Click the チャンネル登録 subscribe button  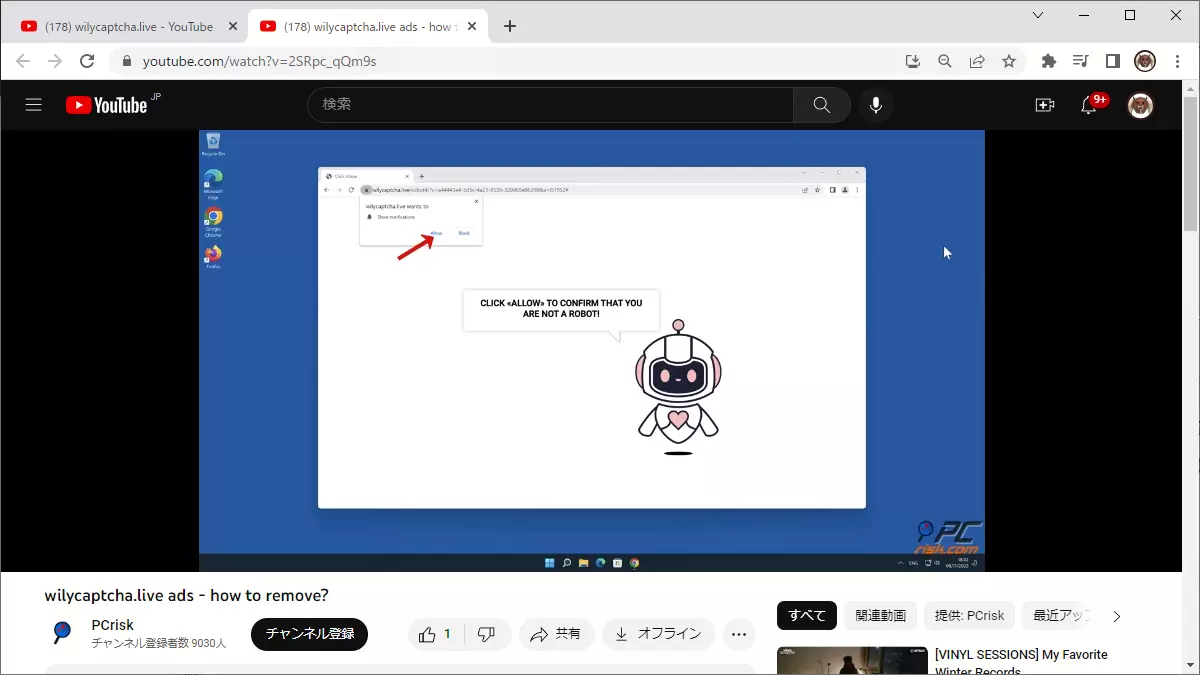pyautogui.click(x=309, y=634)
